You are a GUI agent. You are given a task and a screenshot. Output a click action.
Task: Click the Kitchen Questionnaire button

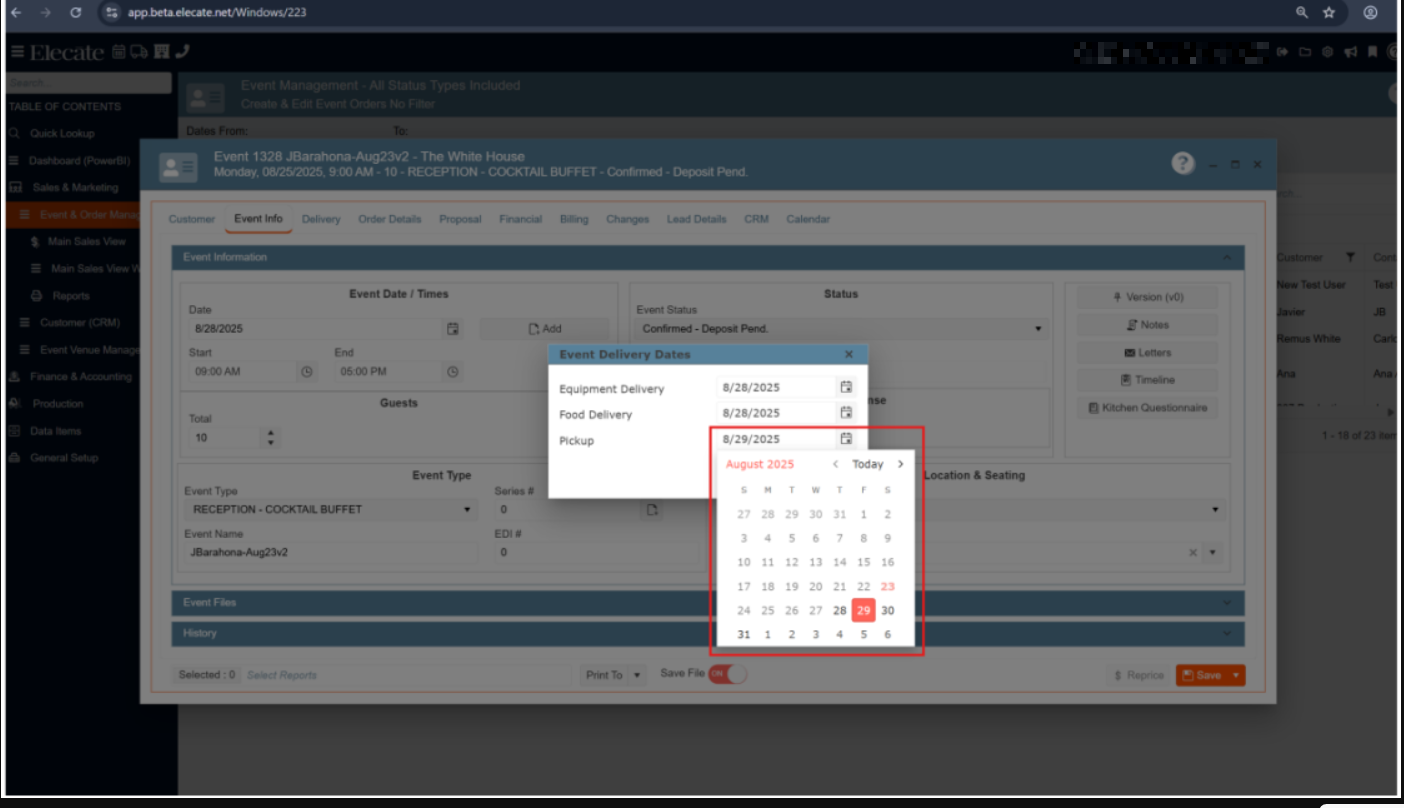tap(1147, 408)
